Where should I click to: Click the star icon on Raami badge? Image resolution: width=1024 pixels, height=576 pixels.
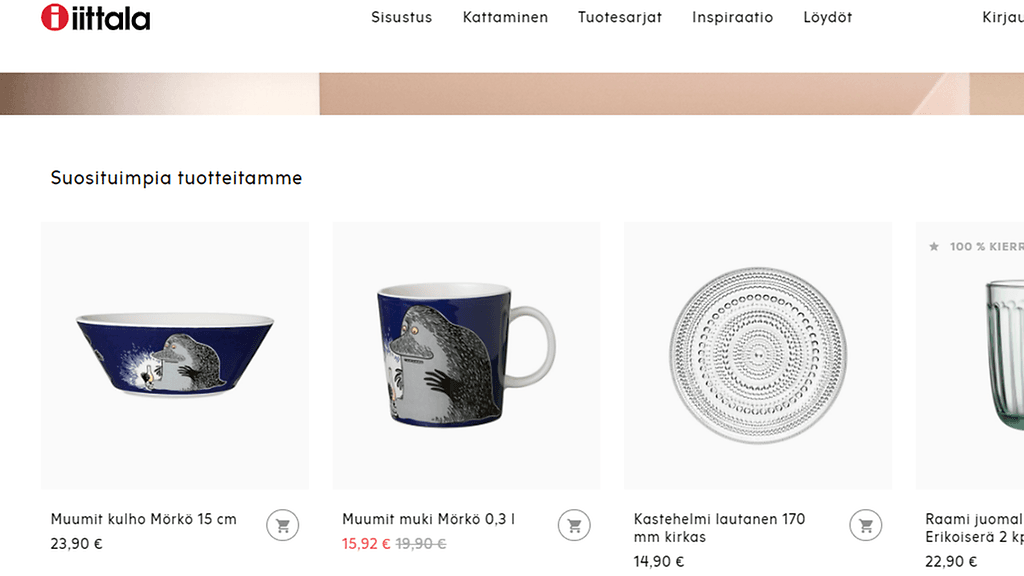[x=934, y=246]
